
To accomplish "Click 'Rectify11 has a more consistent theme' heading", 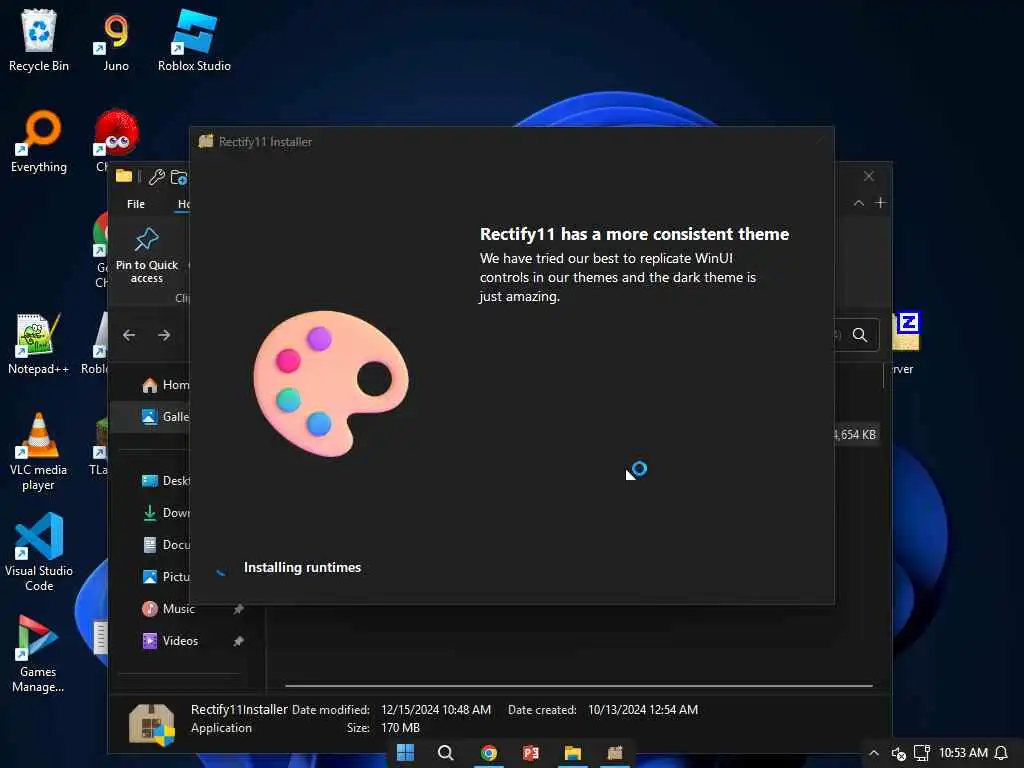I will (634, 234).
